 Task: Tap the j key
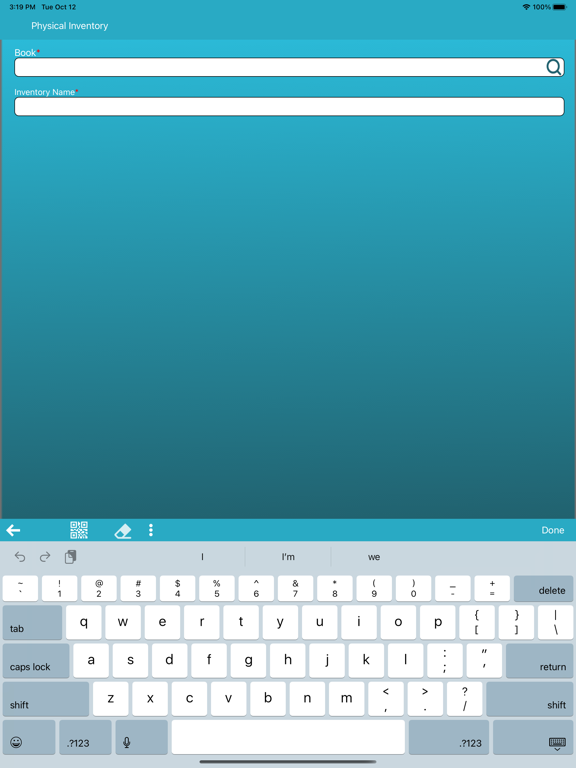point(327,660)
